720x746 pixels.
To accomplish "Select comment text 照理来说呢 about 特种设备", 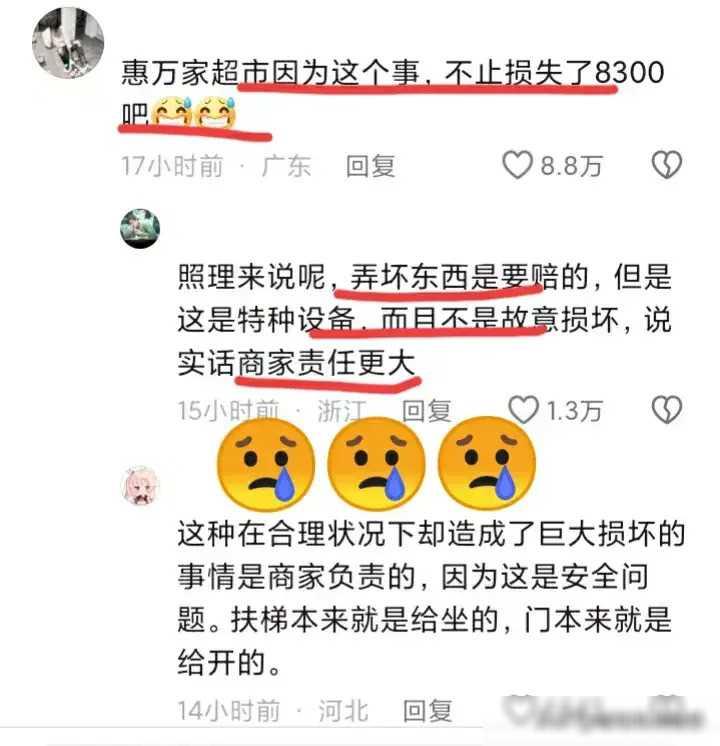I will point(424,319).
